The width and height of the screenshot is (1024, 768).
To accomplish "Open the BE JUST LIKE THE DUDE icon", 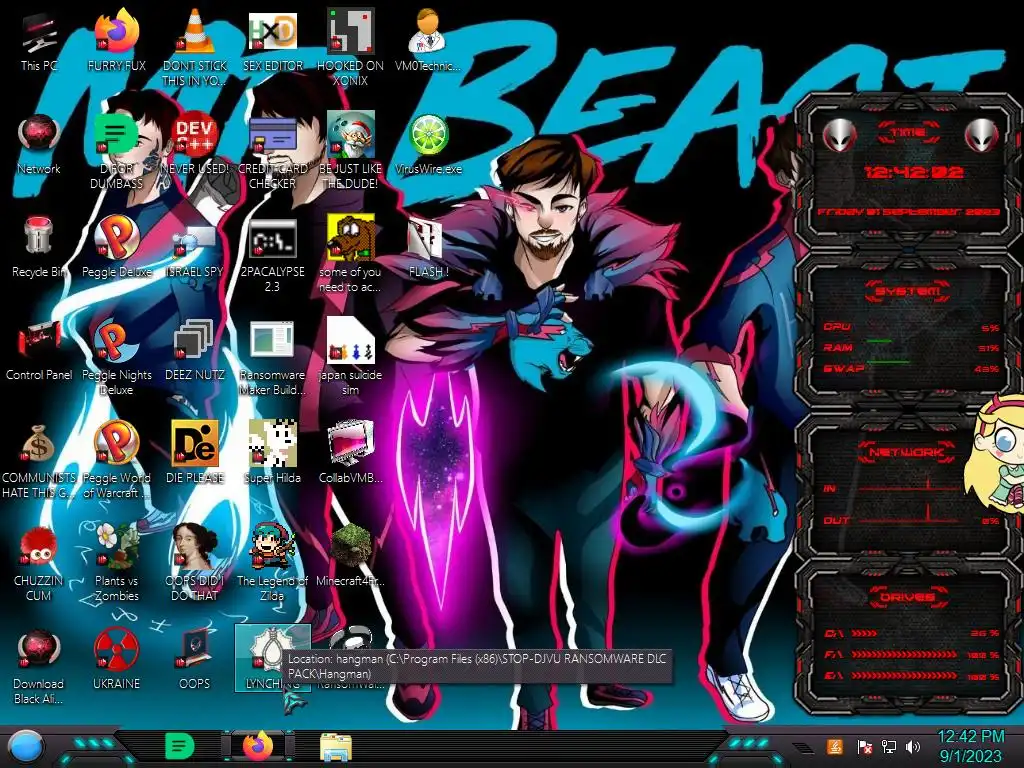I will click(x=350, y=150).
